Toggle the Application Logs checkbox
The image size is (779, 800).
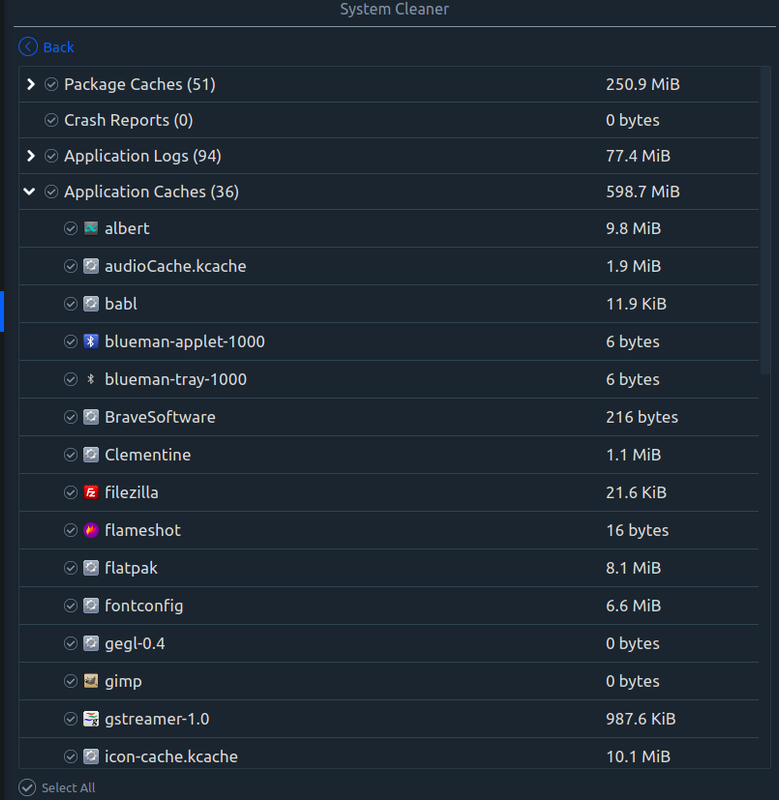pyautogui.click(x=51, y=156)
